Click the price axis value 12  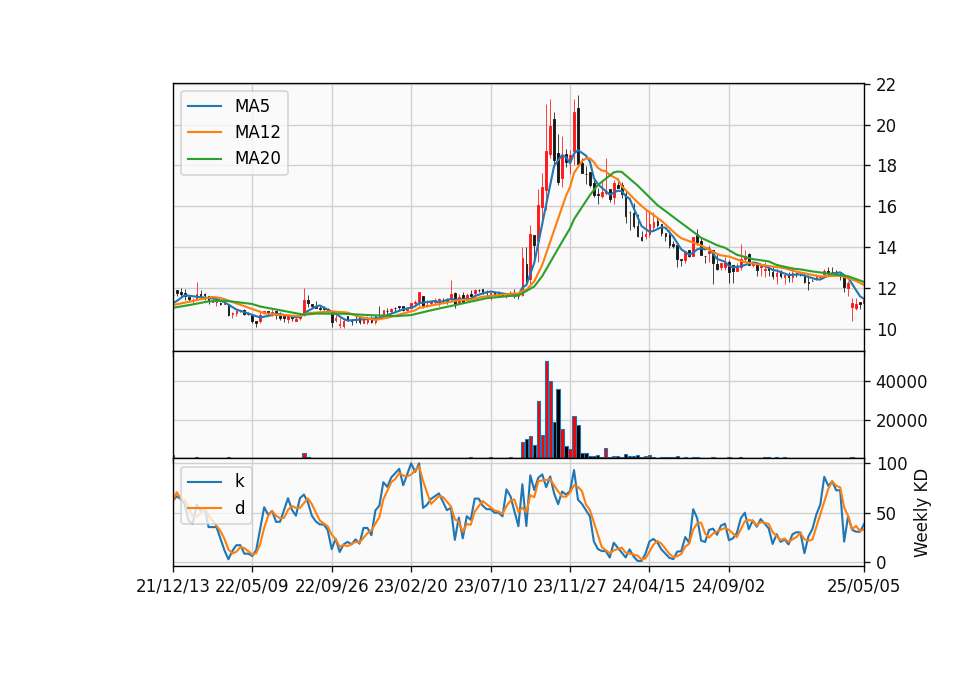886,288
